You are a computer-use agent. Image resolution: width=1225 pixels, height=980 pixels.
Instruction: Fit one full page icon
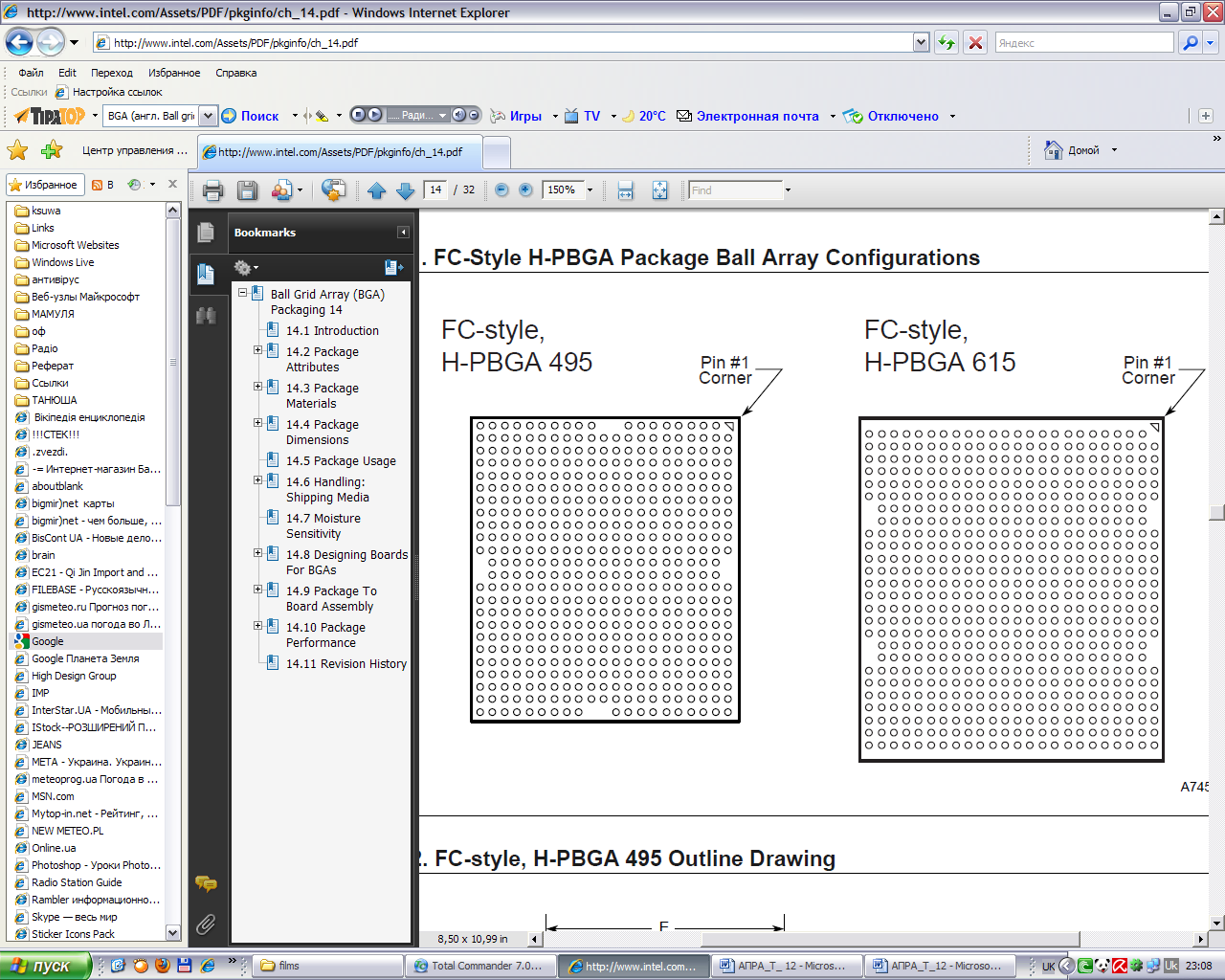(x=659, y=190)
